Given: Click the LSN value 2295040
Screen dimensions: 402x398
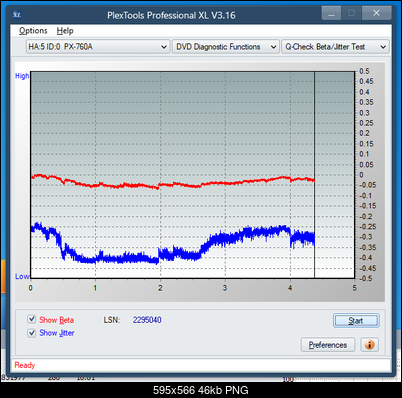Looking at the screenshot, I should pyautogui.click(x=147, y=320).
